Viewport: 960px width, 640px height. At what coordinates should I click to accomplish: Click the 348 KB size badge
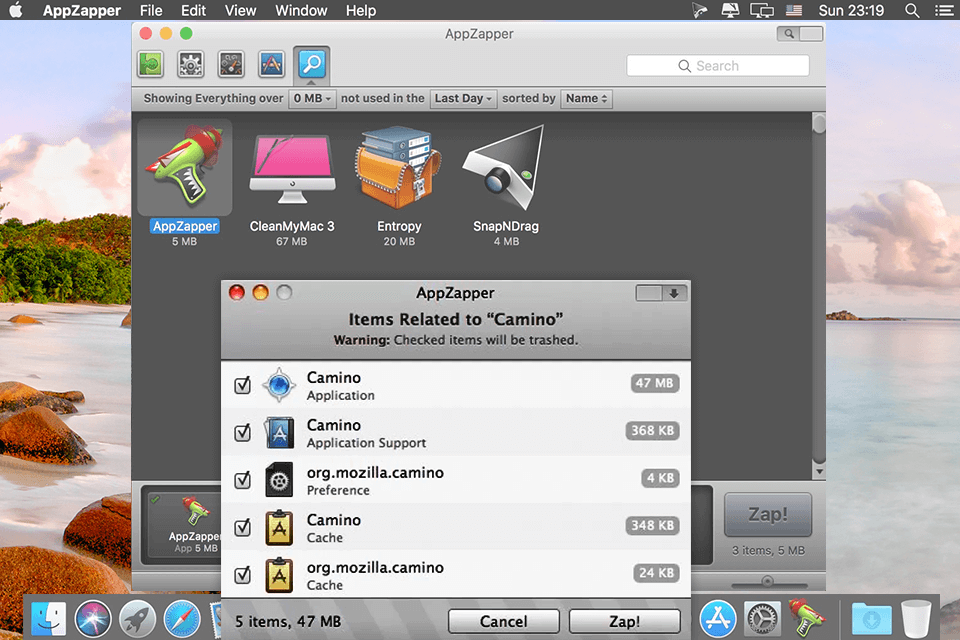click(x=653, y=525)
